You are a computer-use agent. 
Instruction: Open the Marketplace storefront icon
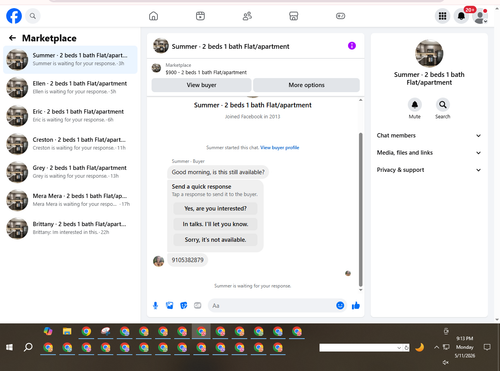coord(294,16)
